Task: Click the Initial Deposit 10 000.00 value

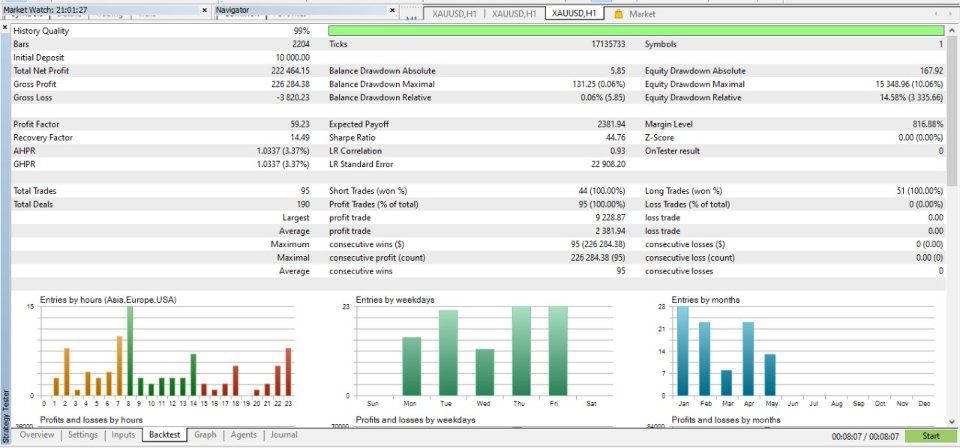Action: 293,58
